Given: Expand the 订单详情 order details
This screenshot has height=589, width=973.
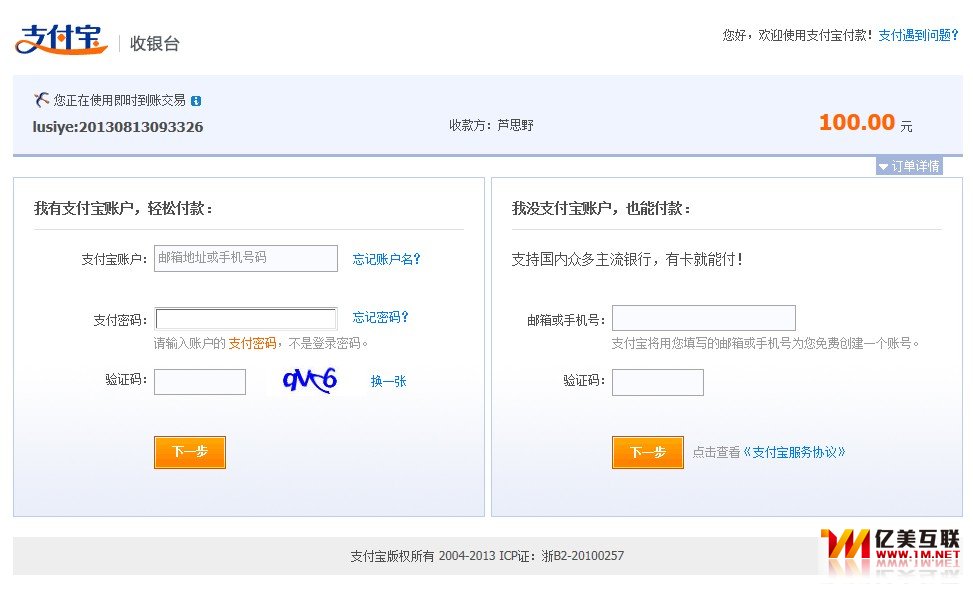Looking at the screenshot, I should [x=909, y=166].
